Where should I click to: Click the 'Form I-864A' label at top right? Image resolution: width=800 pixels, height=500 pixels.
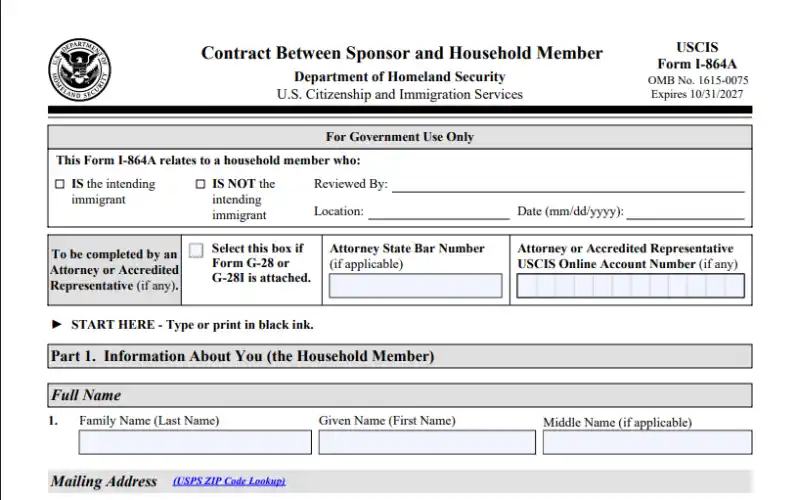pyautogui.click(x=697, y=64)
